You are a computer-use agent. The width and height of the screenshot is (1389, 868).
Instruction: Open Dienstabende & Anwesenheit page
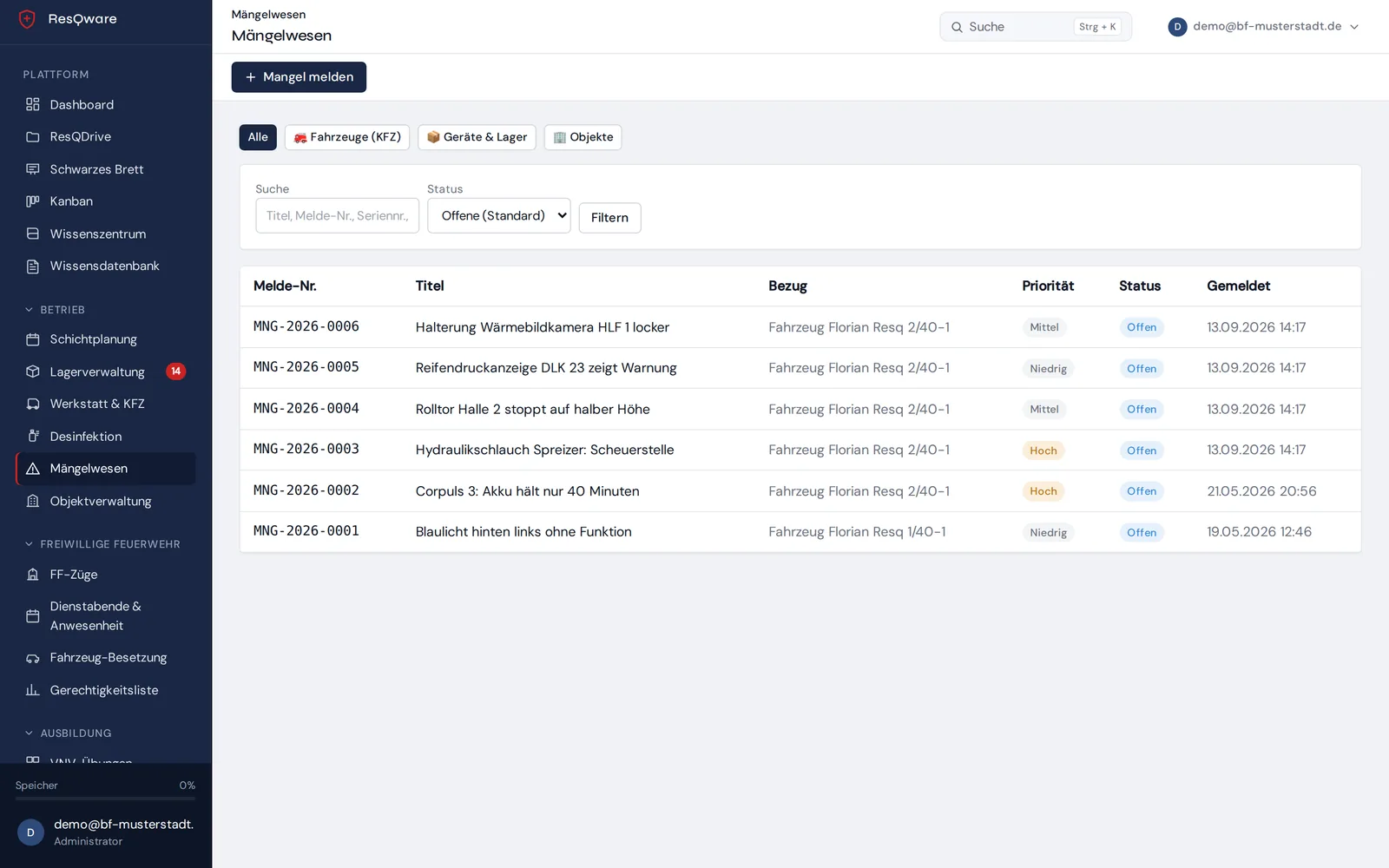[105, 616]
